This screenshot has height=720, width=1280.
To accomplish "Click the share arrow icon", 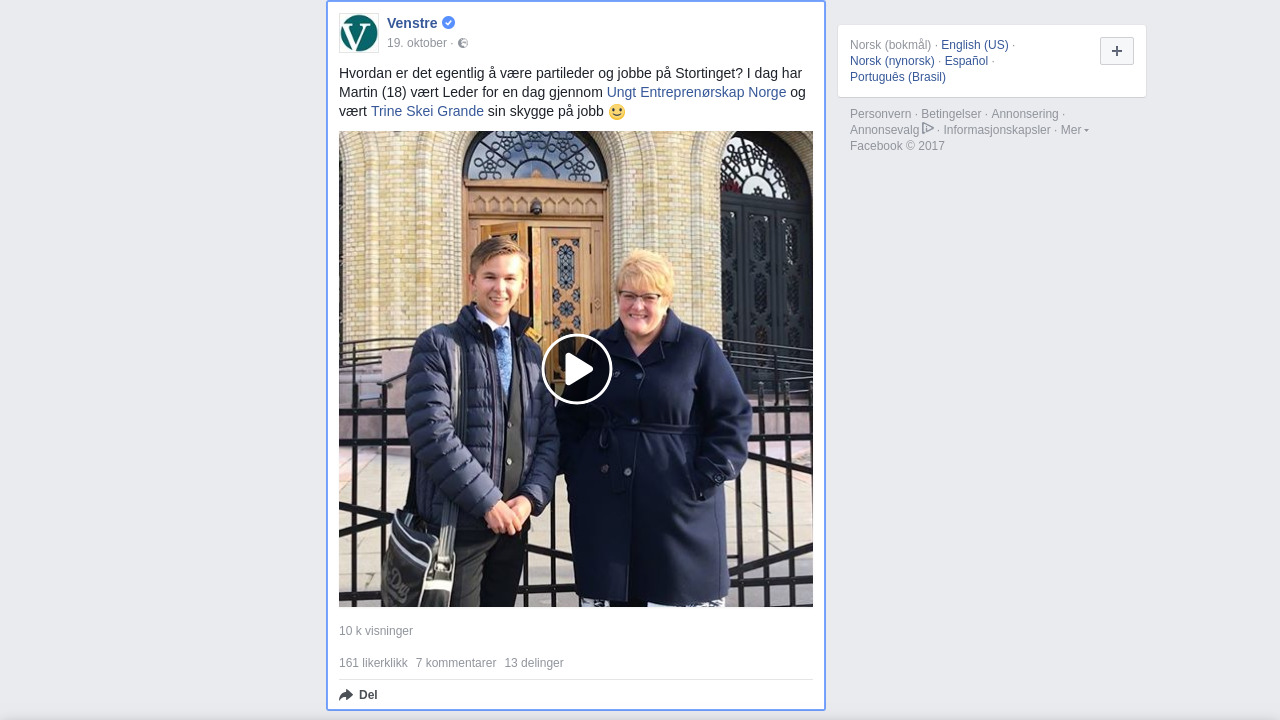I will coord(346,695).
